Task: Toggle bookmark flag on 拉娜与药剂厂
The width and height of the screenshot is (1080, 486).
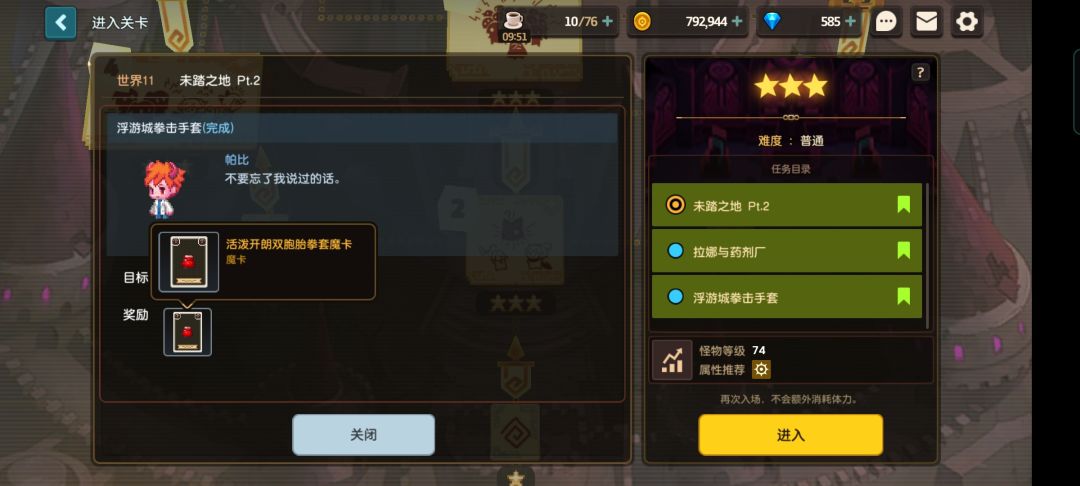Action: coord(903,251)
